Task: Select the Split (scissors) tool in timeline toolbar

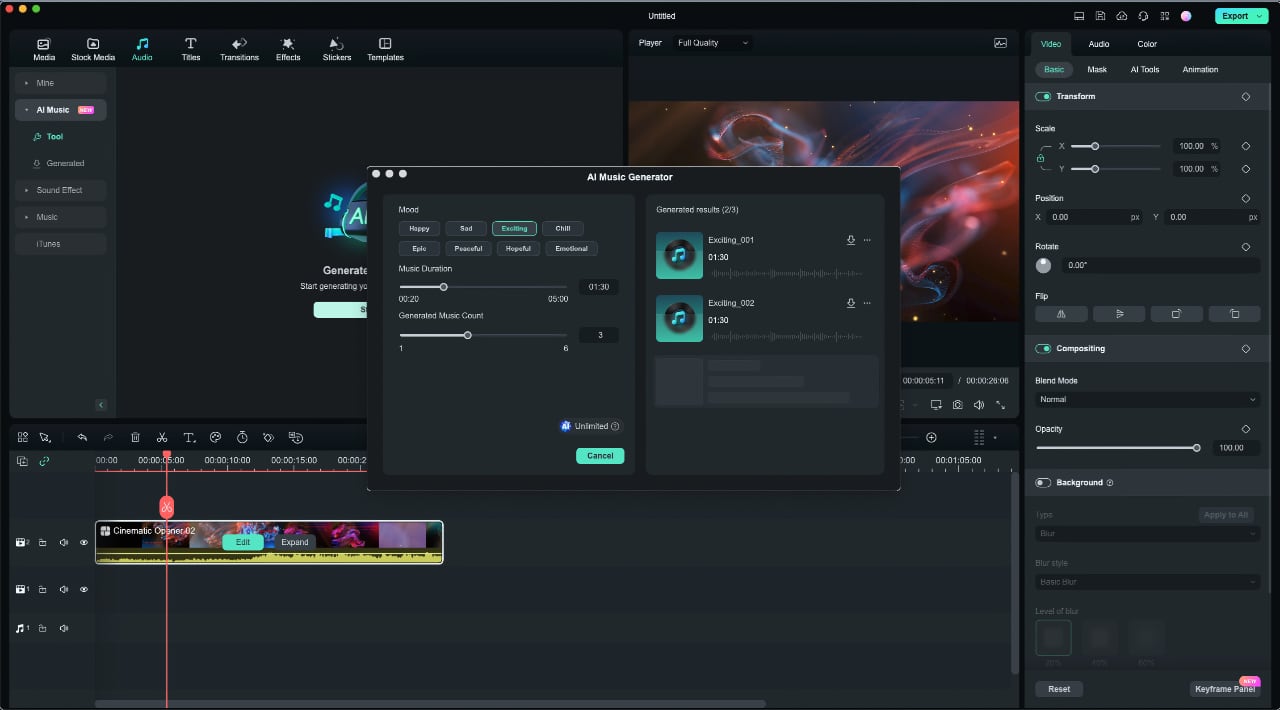Action: point(162,437)
